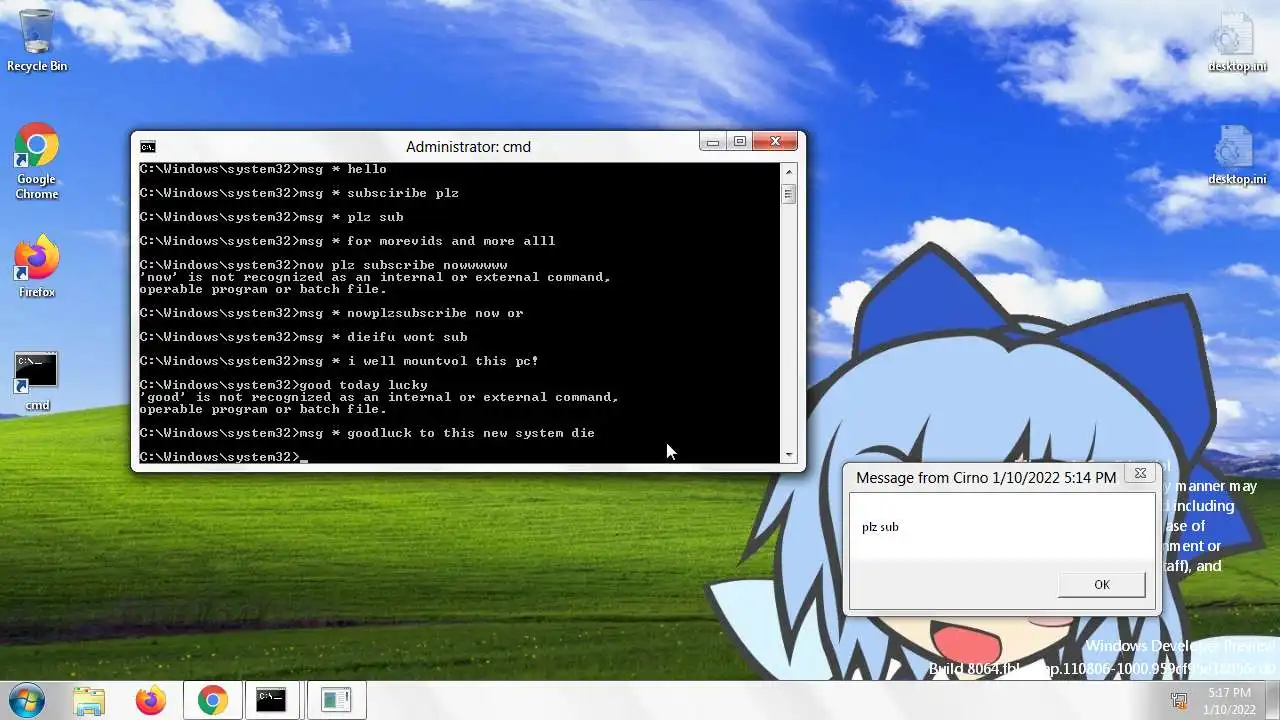The width and height of the screenshot is (1280, 720).
Task: Click the Message from Cirno title bar
Action: [986, 477]
